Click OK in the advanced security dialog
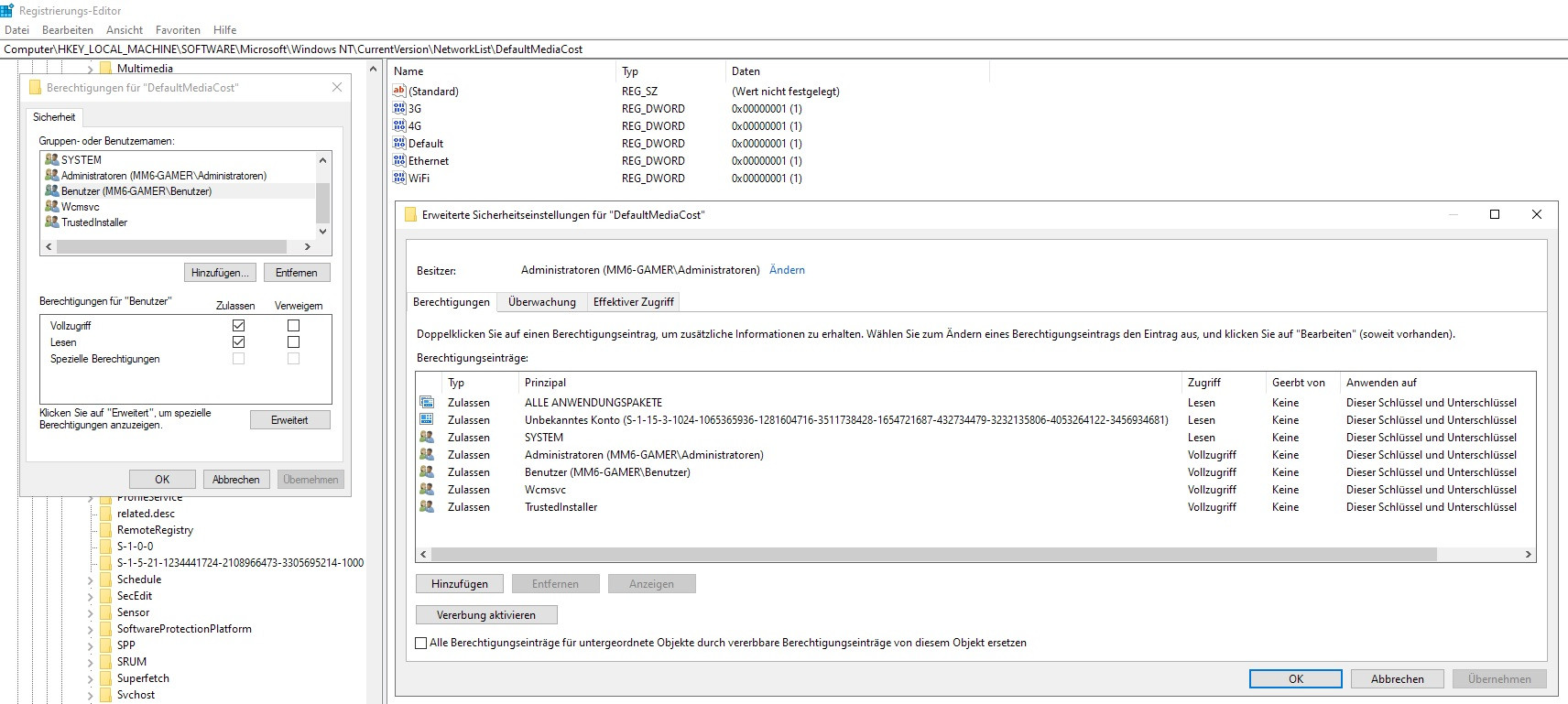1568x704 pixels. coord(1296,679)
